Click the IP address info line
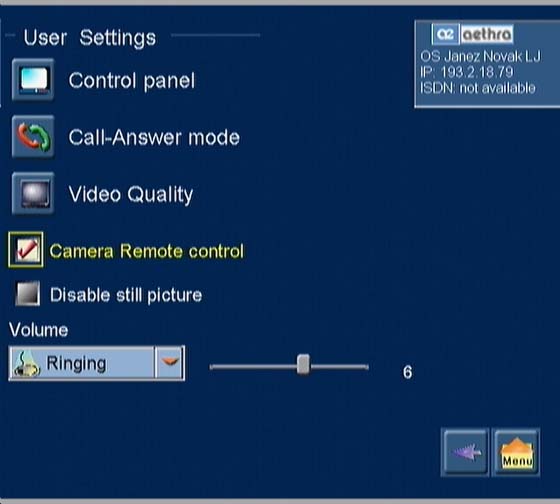This screenshot has width=560, height=504. point(466,72)
